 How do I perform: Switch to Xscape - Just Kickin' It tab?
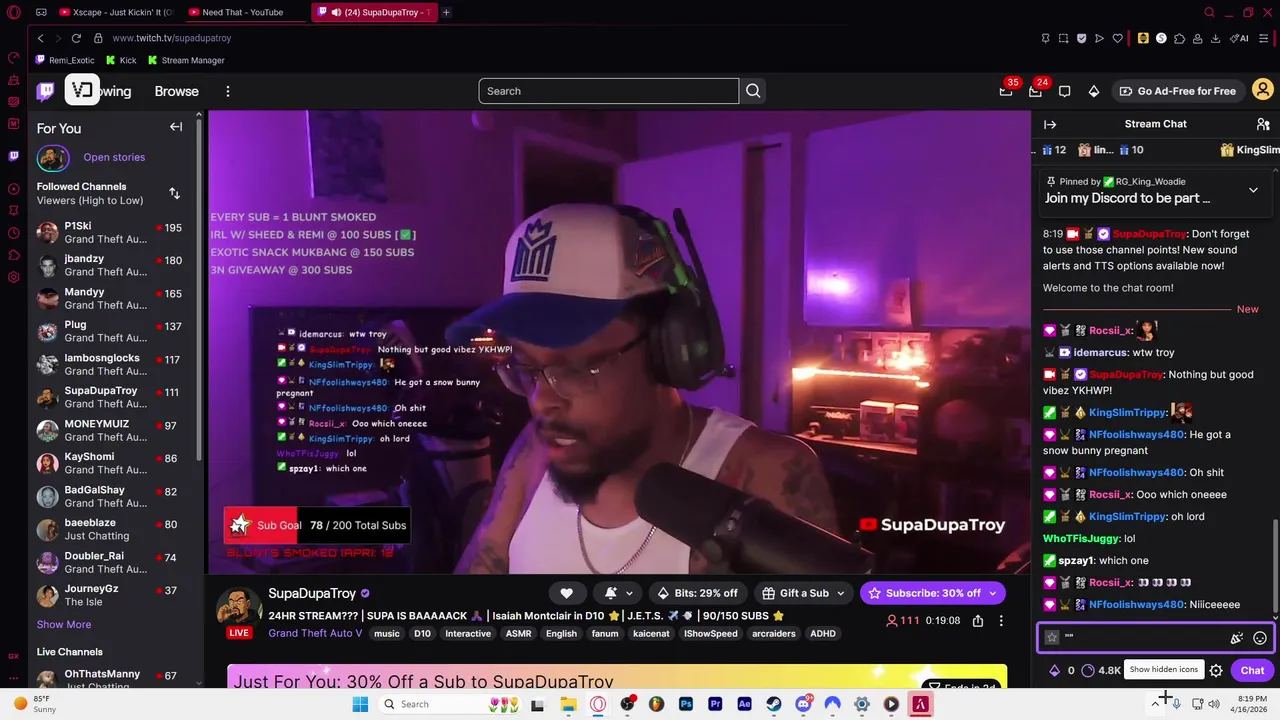coord(116,12)
